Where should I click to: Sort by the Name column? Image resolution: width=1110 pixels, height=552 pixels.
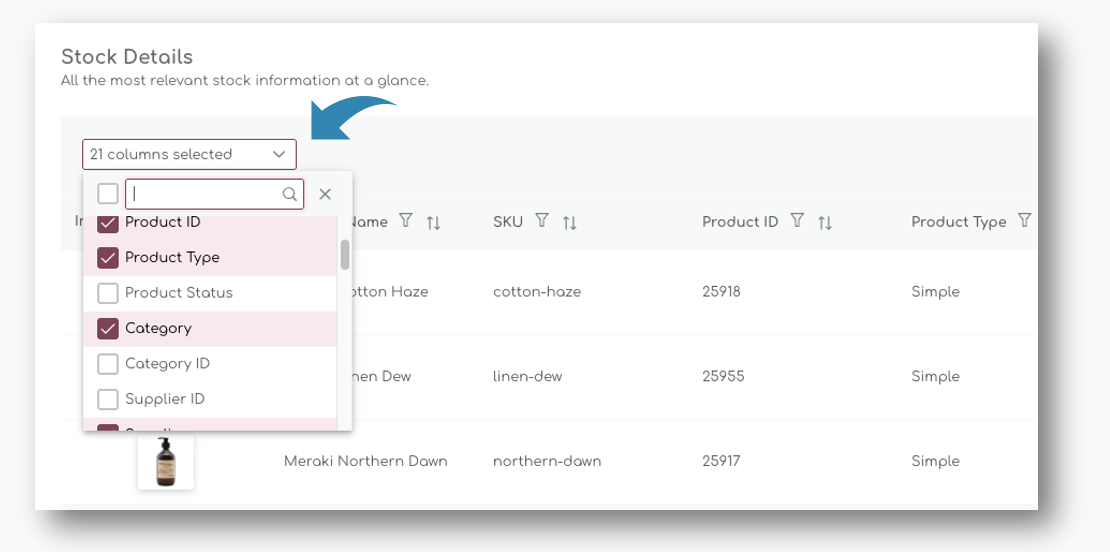(433, 222)
